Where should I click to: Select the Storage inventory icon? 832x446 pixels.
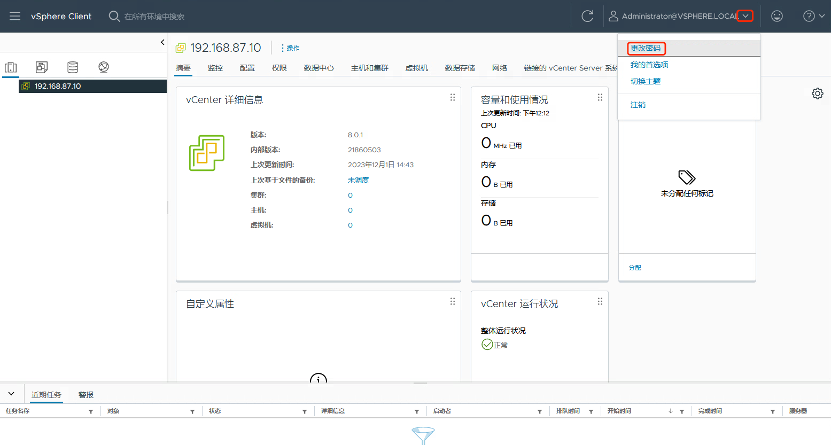coord(73,67)
